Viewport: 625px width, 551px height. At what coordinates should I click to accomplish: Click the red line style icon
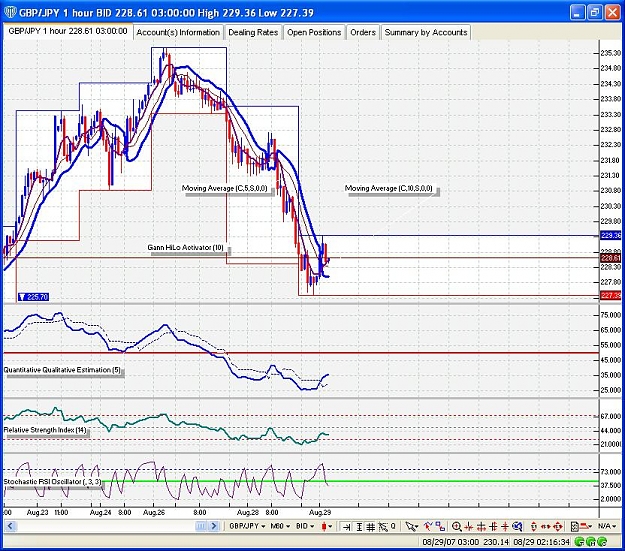[585, 527]
